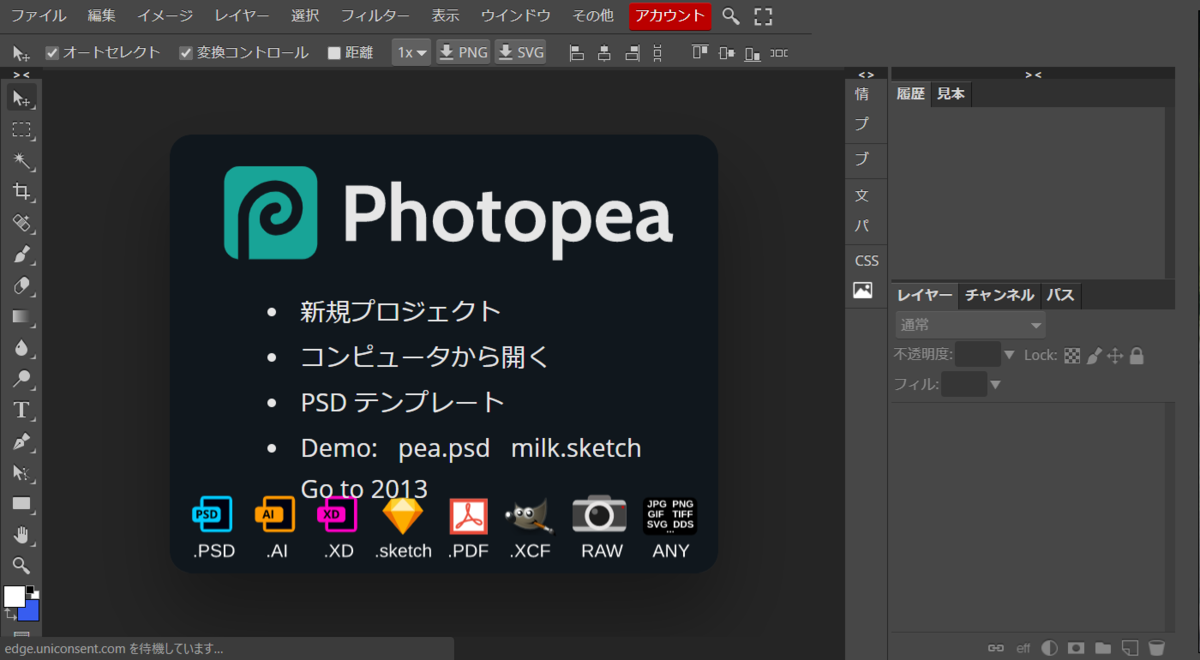Select the Magic Wand tool
Image resolution: width=1200 pixels, height=660 pixels.
(21, 161)
